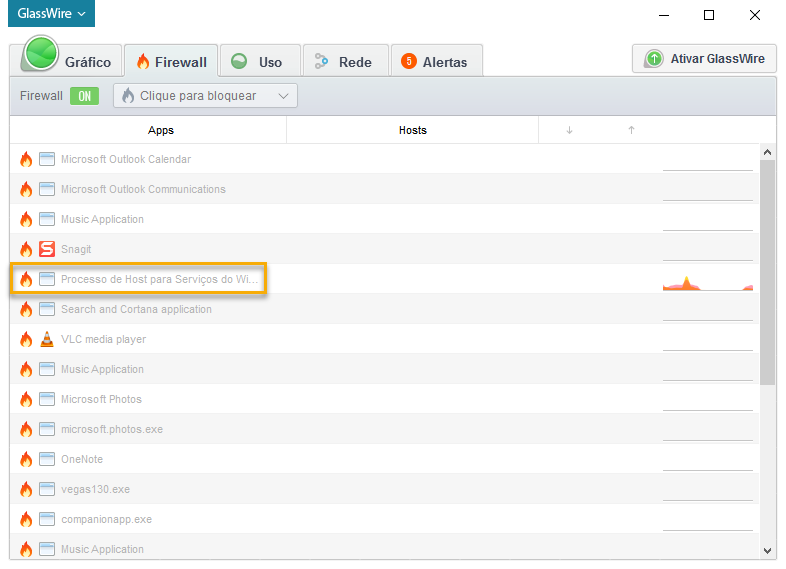Click traffic graph in Processo de Host row
The width and height of the screenshot is (786, 569).
pyautogui.click(x=708, y=283)
